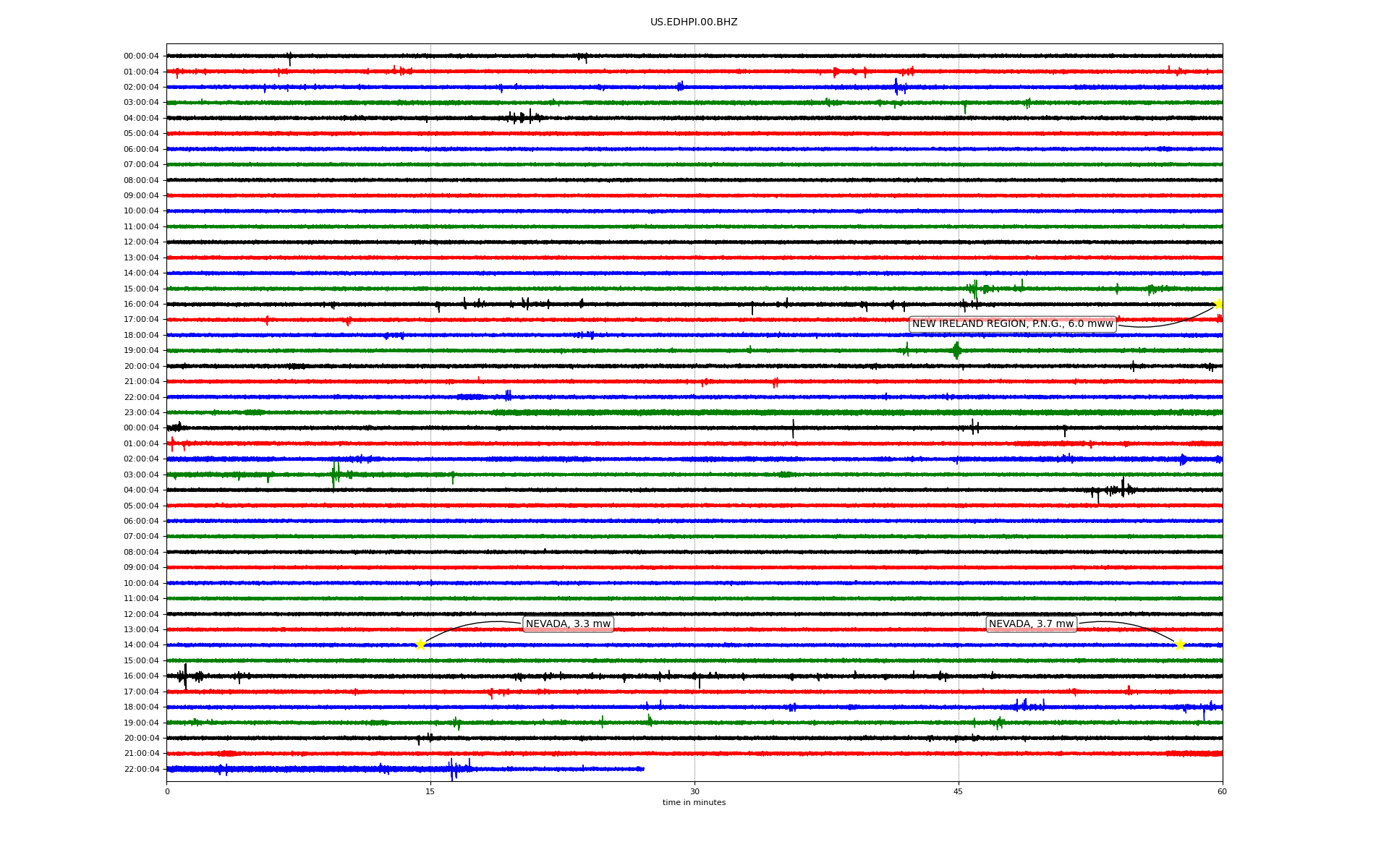Click the 15 minute x-axis tick label

point(430,791)
